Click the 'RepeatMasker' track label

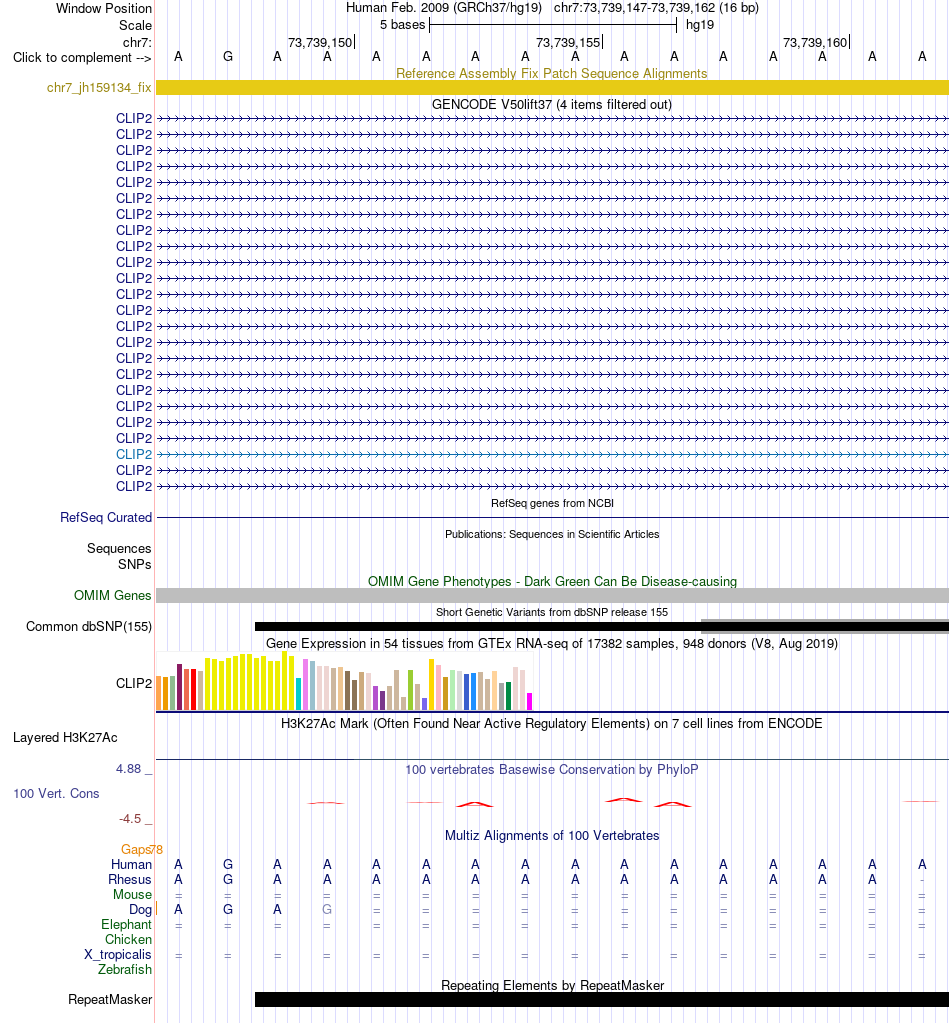[x=110, y=1000]
